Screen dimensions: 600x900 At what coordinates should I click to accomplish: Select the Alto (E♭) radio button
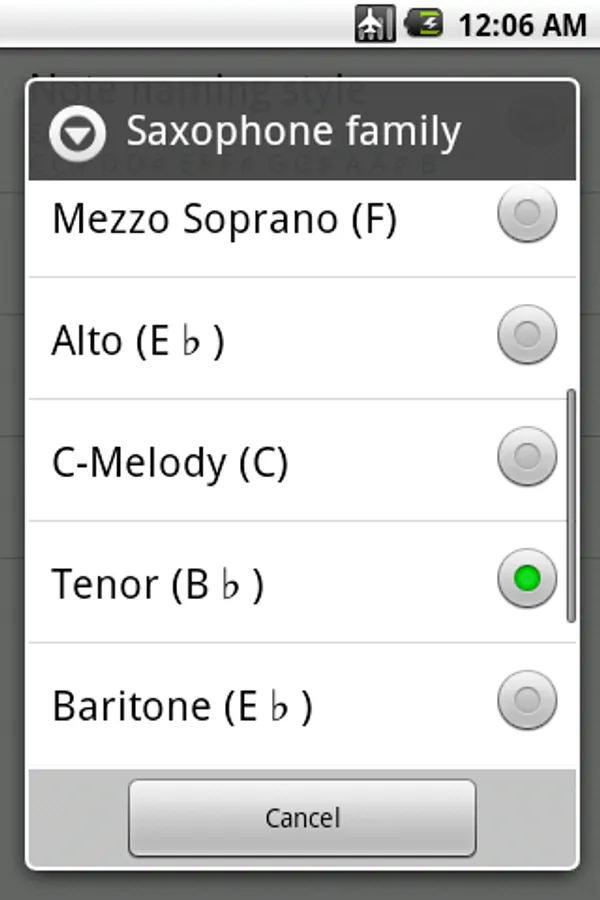(527, 334)
